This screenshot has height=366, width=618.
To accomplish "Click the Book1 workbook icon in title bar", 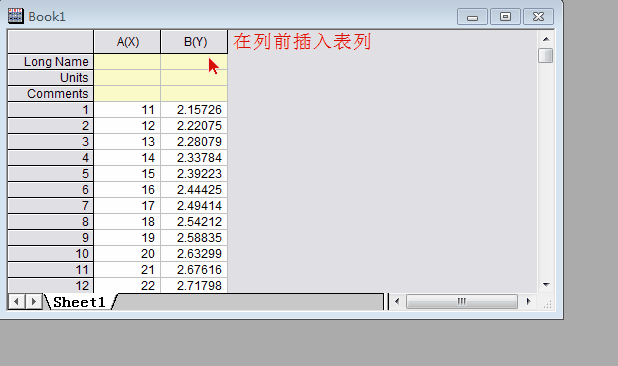I will pos(15,16).
